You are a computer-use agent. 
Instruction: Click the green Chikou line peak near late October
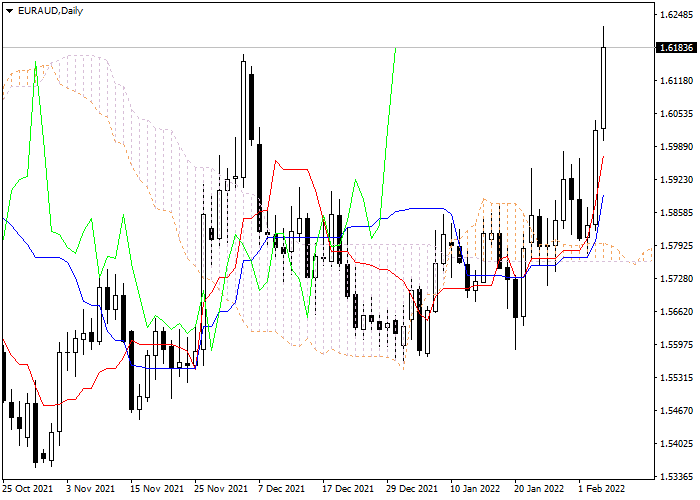[36, 62]
